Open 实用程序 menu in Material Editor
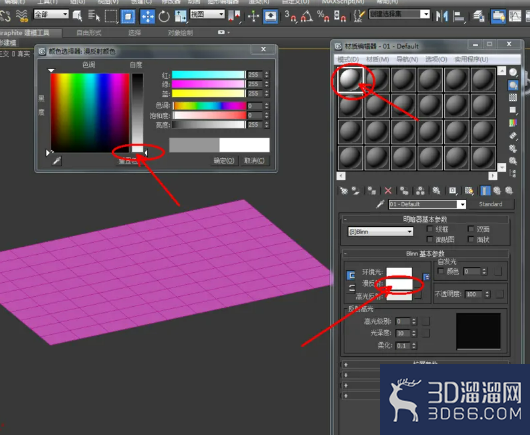Viewport: 530px width, 435px height. [471, 59]
